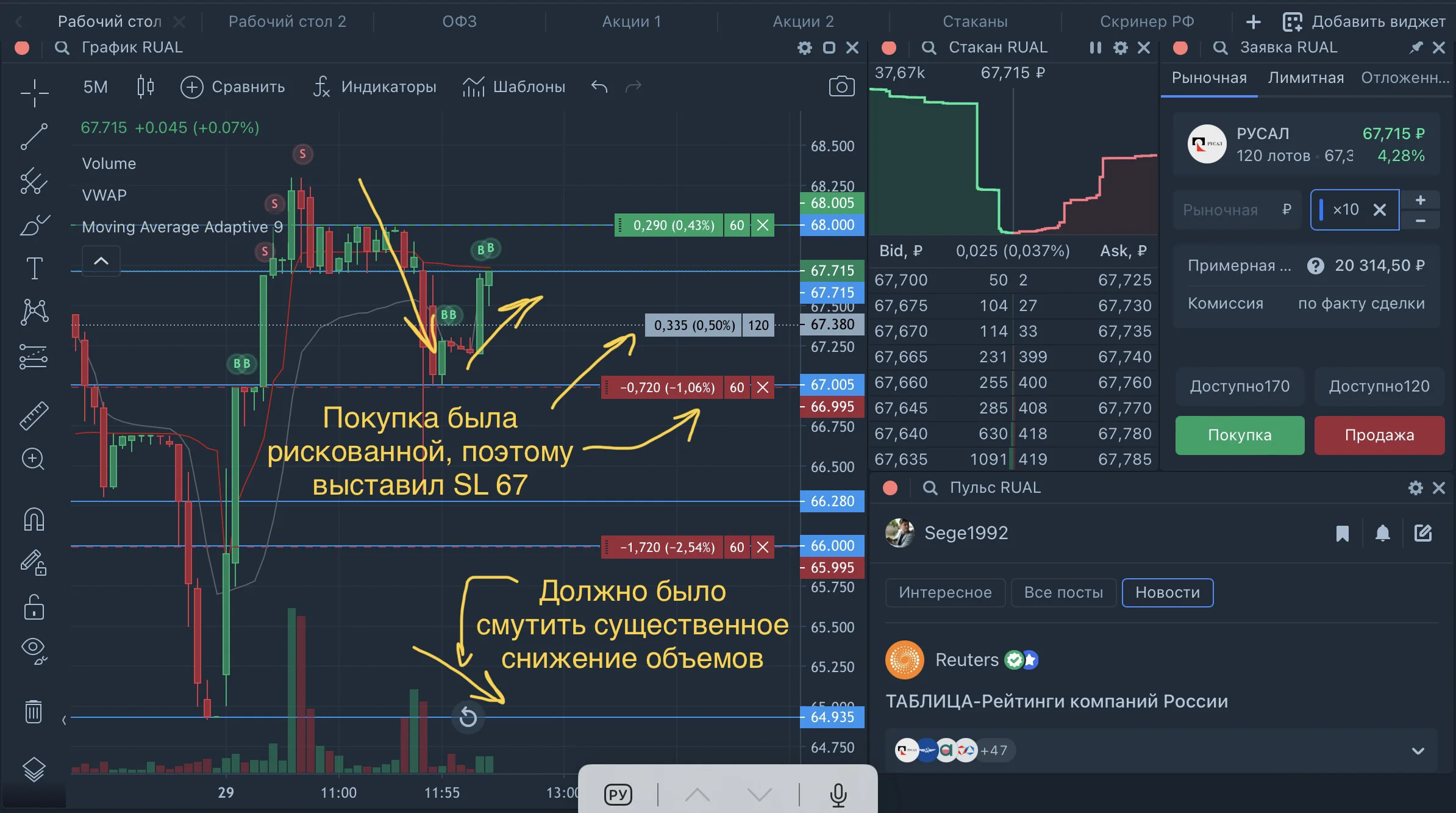Select the Интересное filter
This screenshot has height=813, width=1456.
(x=945, y=593)
